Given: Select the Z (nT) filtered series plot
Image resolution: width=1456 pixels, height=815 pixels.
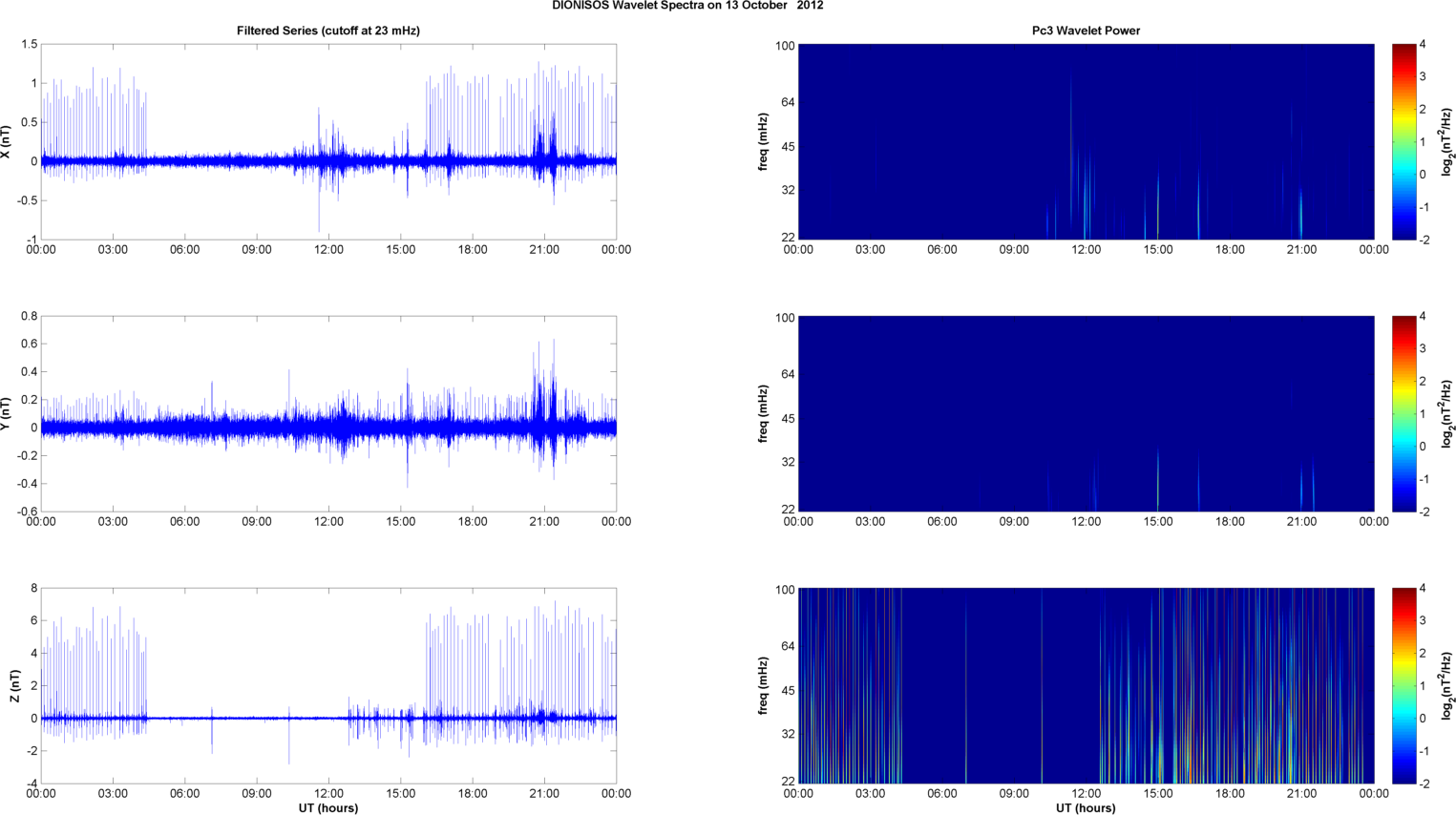Looking at the screenshot, I should click(x=328, y=686).
